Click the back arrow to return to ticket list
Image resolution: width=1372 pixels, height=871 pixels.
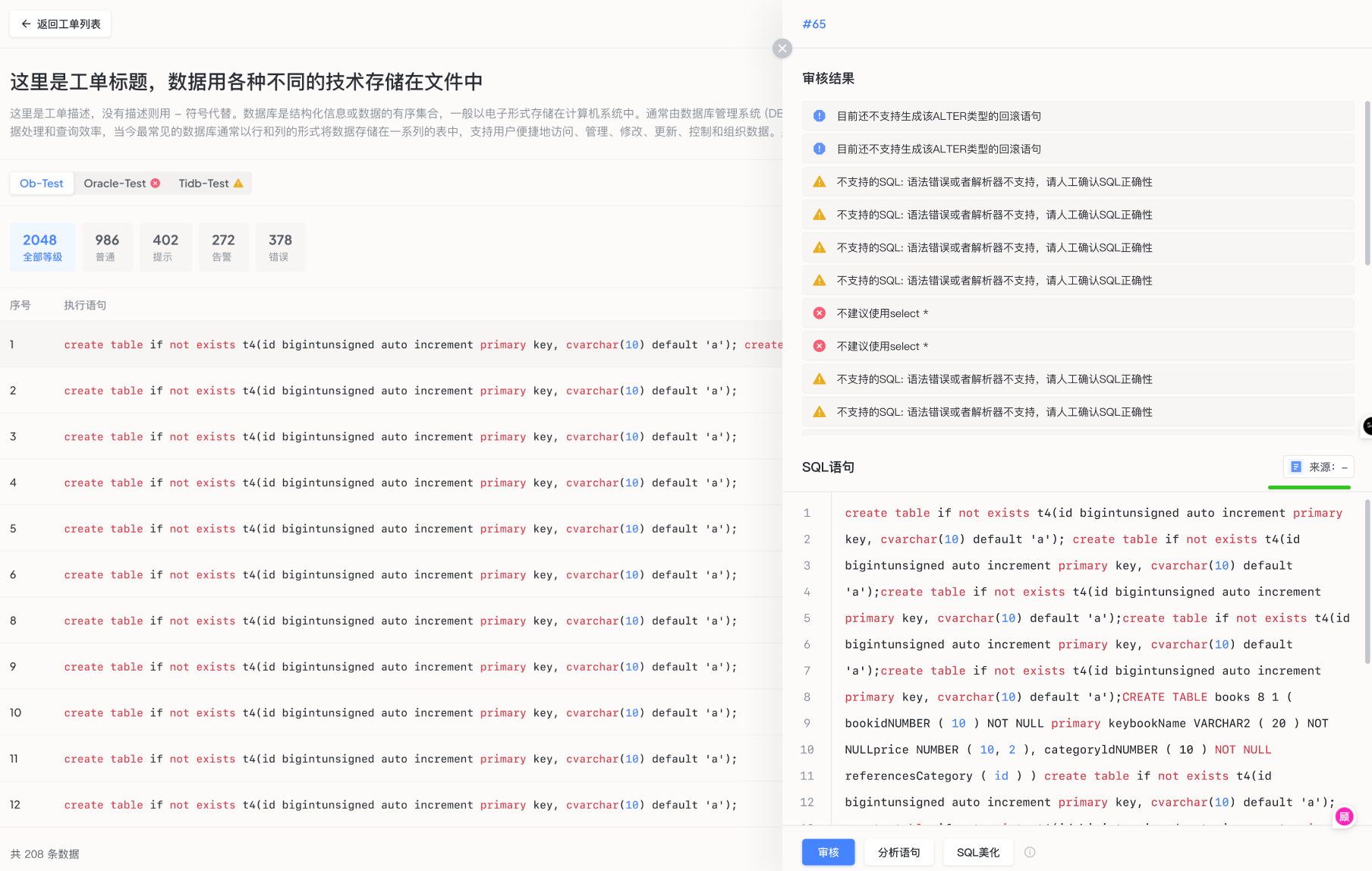click(x=25, y=24)
